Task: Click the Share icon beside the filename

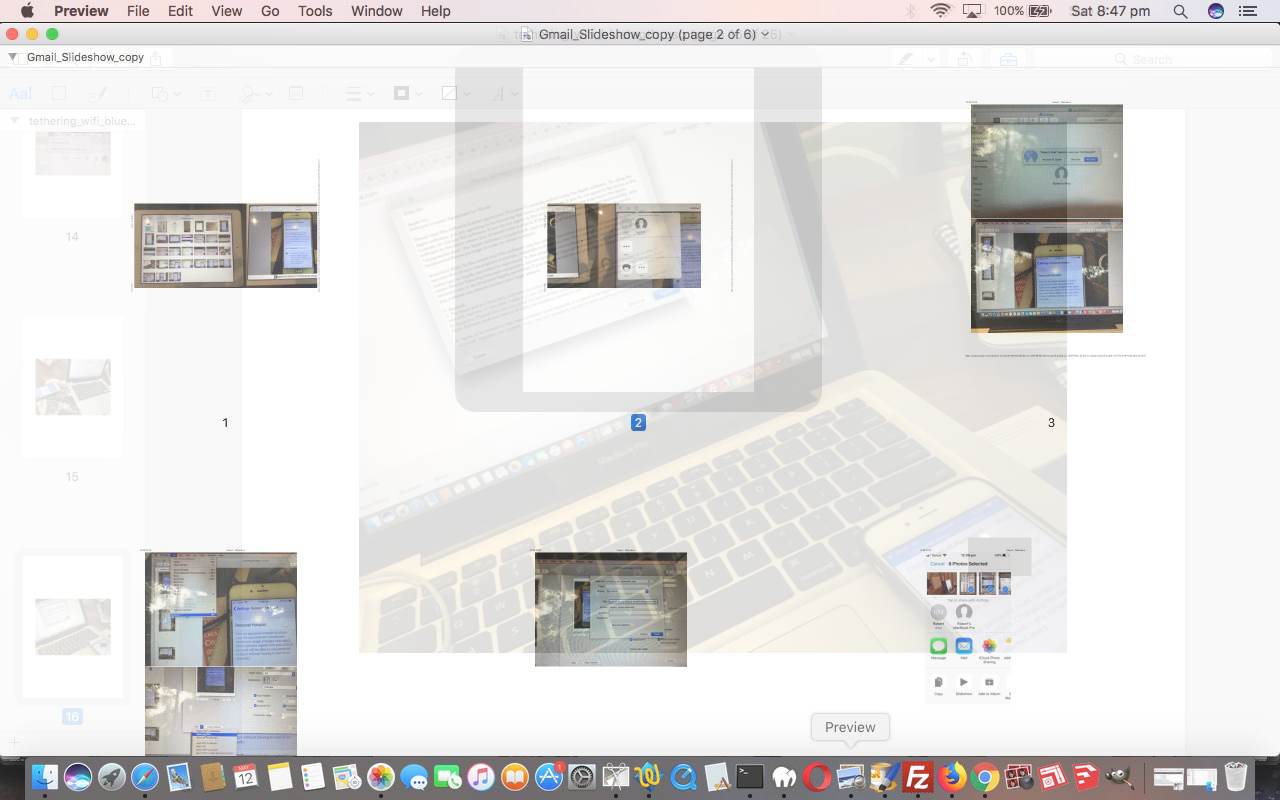Action: (x=156, y=58)
